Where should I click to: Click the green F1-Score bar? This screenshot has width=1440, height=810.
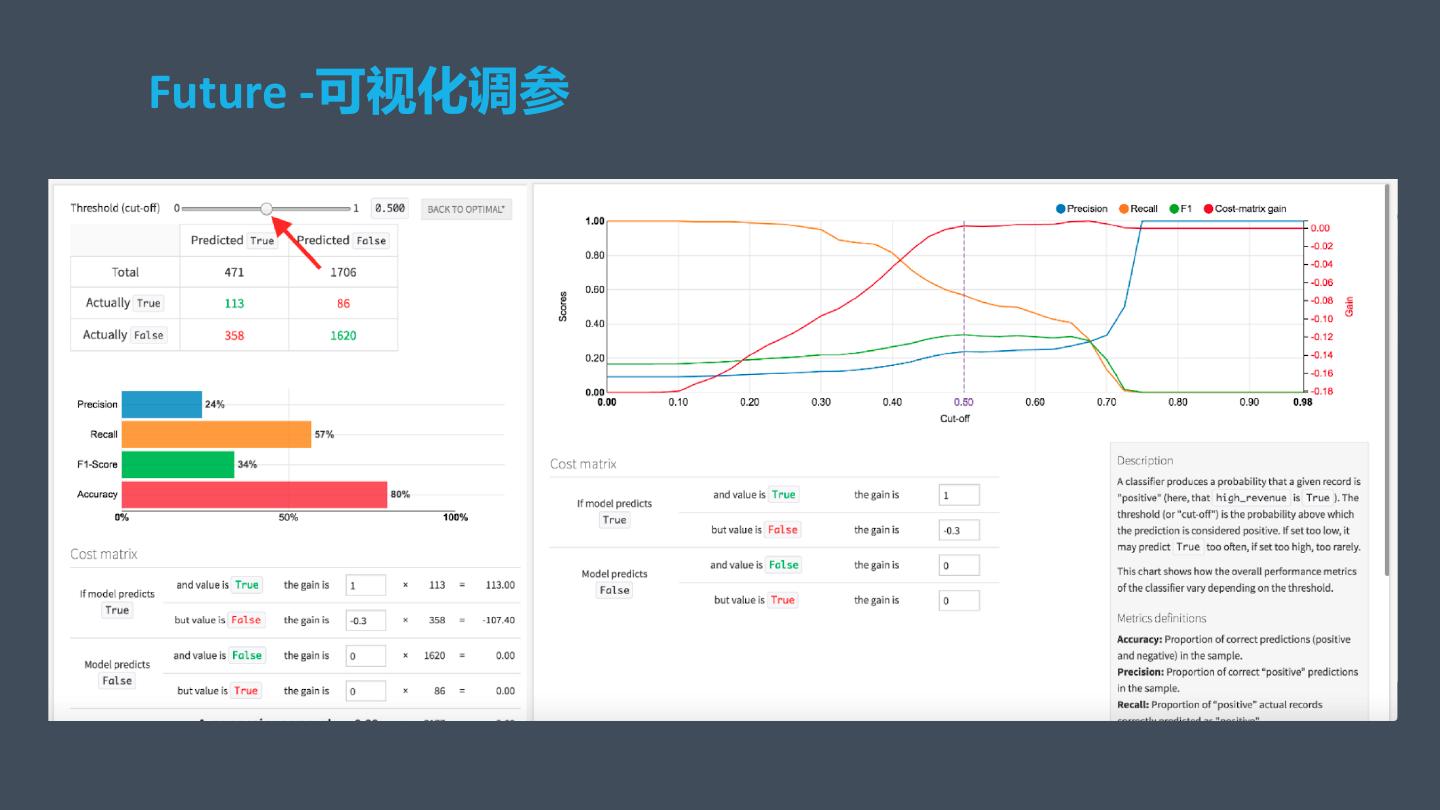pos(178,464)
